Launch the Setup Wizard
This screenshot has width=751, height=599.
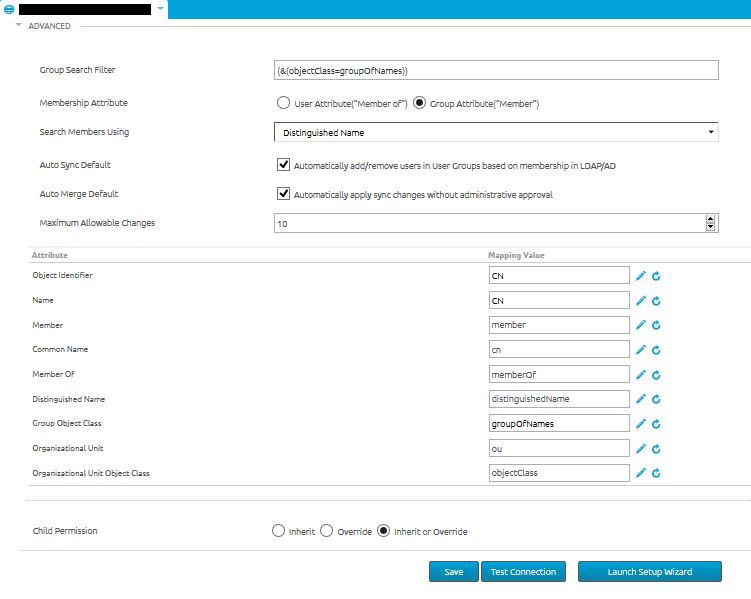click(649, 572)
